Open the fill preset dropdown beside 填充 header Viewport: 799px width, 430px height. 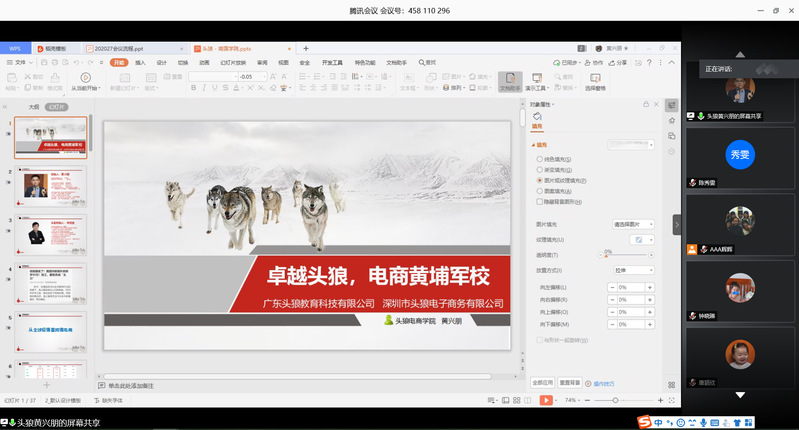click(631, 145)
